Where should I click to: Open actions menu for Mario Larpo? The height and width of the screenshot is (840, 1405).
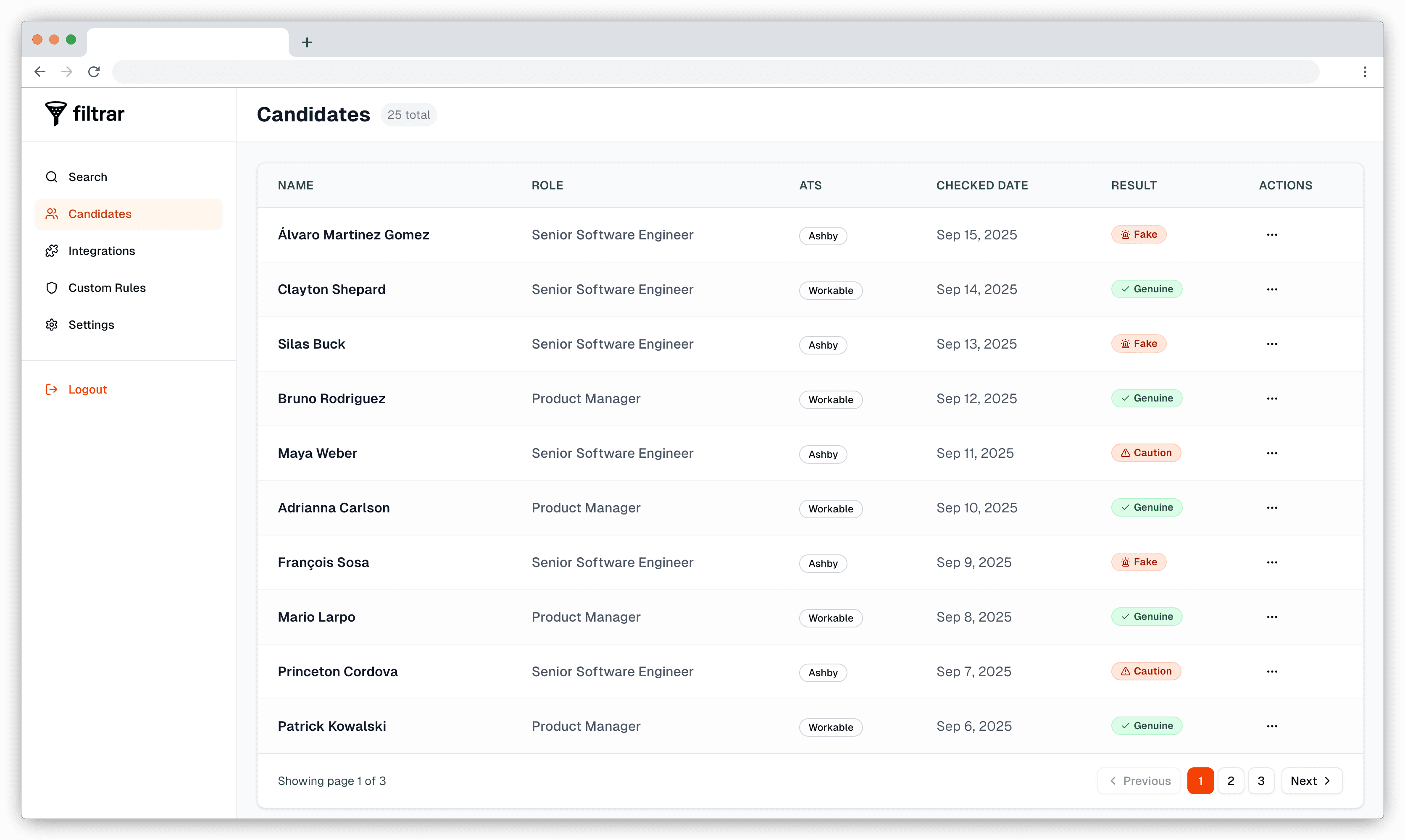point(1272,617)
